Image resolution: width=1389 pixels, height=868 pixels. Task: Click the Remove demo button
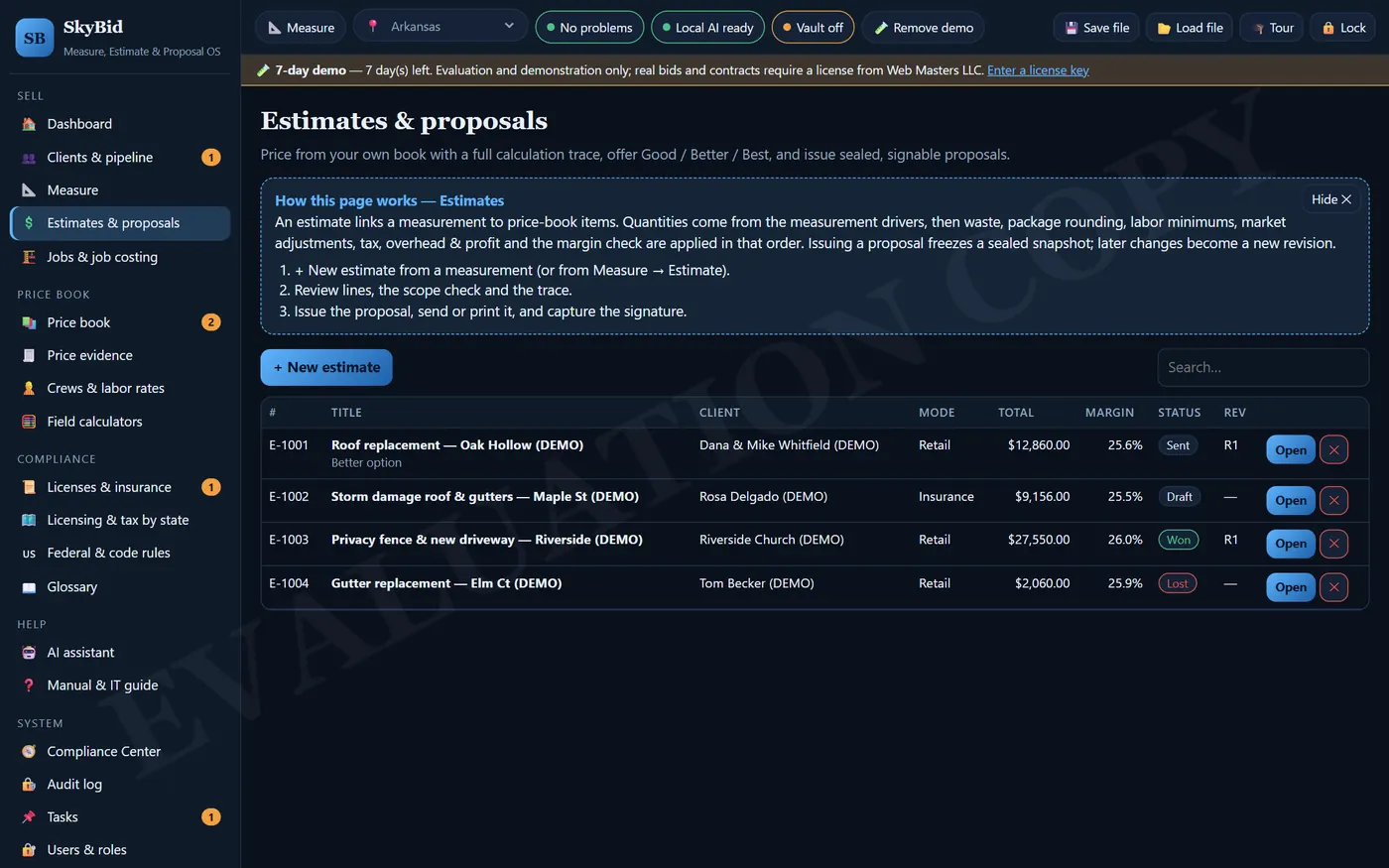(923, 28)
